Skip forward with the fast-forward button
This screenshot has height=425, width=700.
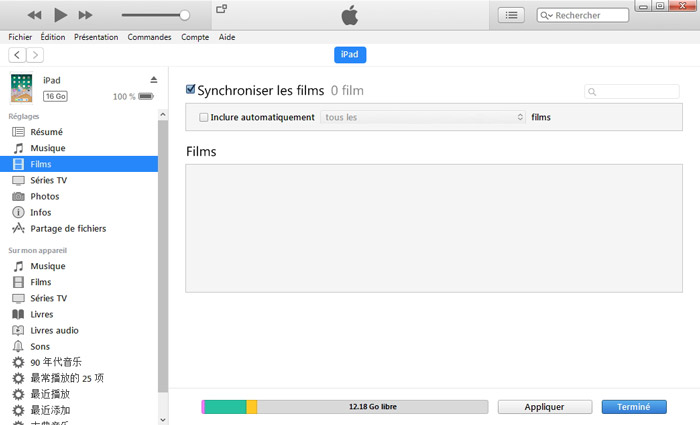pyautogui.click(x=85, y=15)
